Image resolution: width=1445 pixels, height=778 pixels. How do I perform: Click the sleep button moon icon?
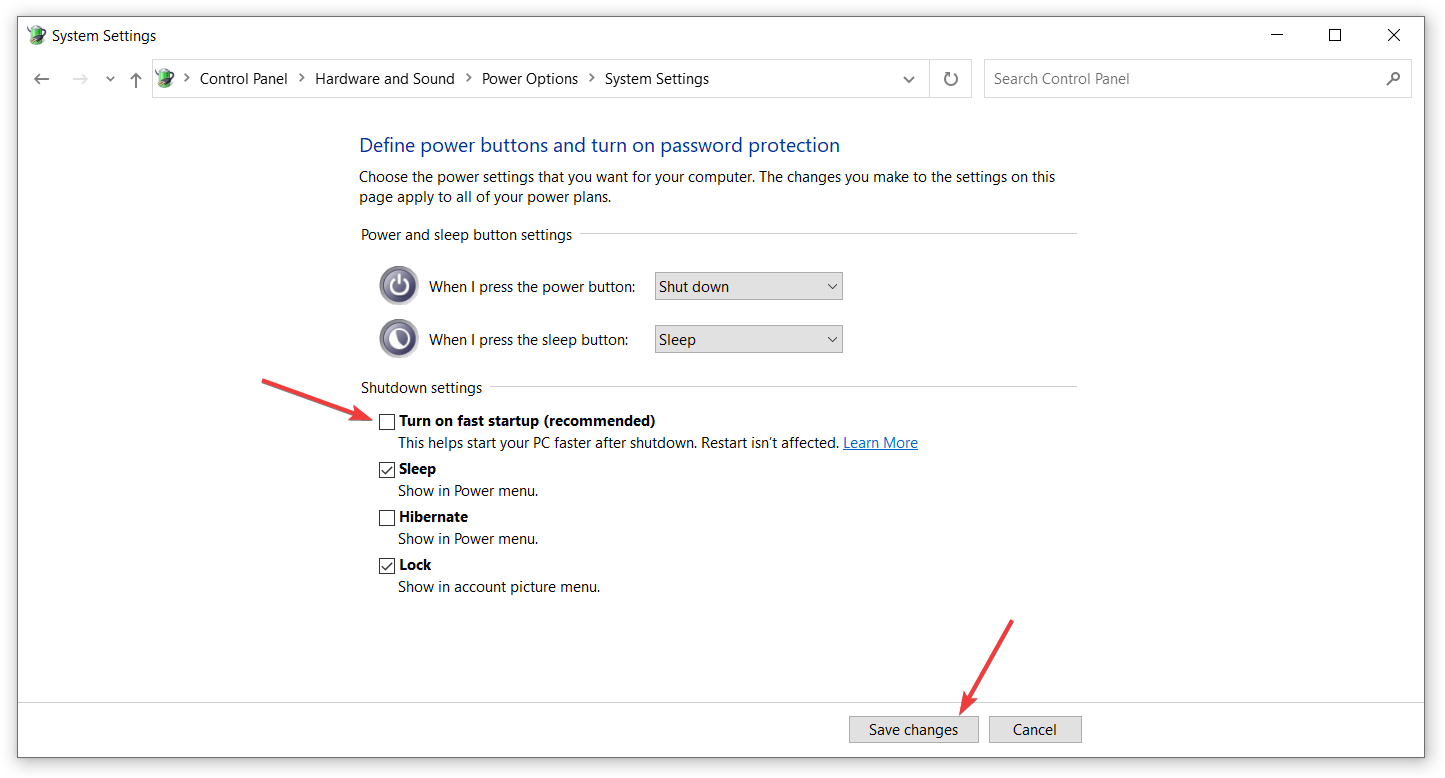click(x=399, y=339)
